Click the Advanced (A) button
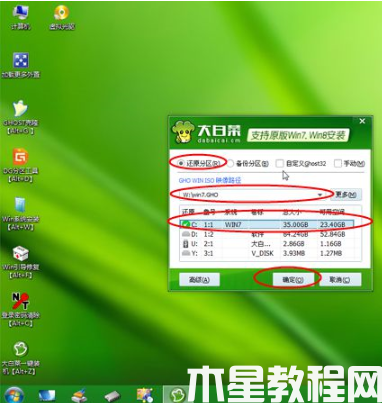Viewport: 382px width, 403px height. coord(199,280)
